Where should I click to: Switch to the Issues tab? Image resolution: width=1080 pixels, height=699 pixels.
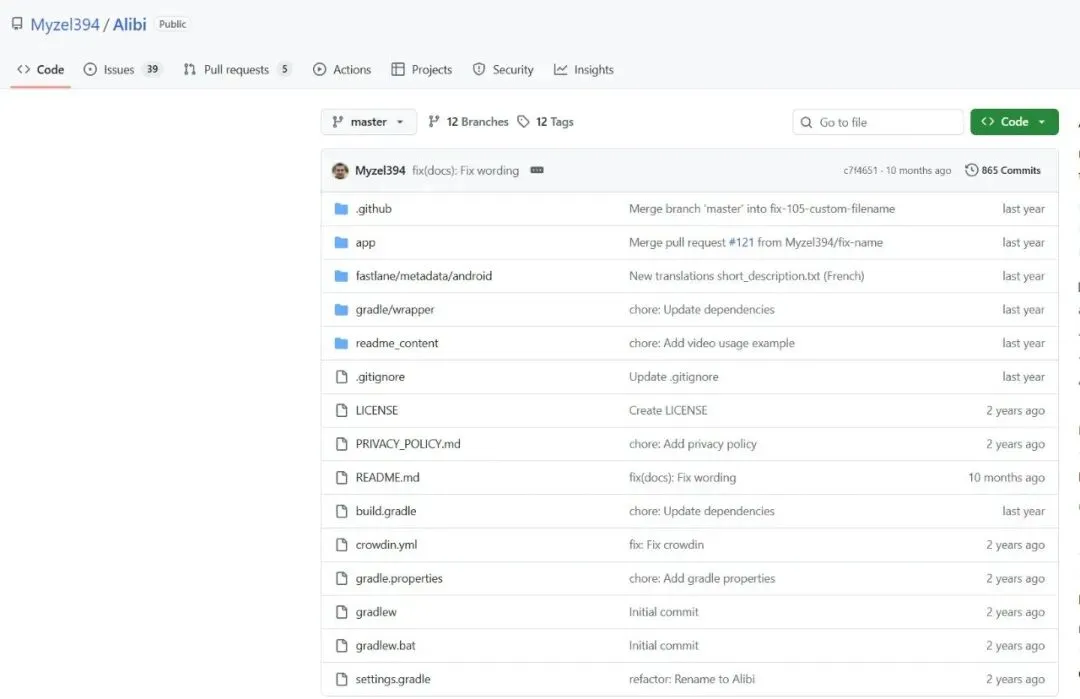coord(122,70)
